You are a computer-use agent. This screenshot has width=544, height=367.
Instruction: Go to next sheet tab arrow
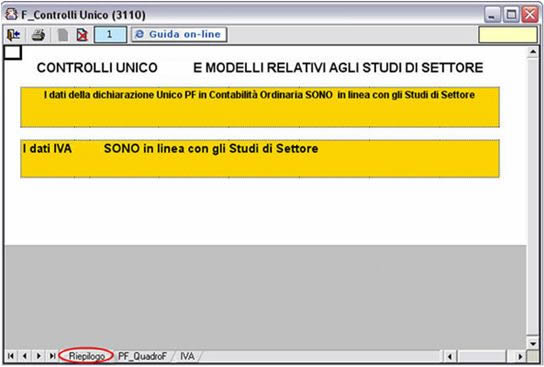pyautogui.click(x=39, y=356)
